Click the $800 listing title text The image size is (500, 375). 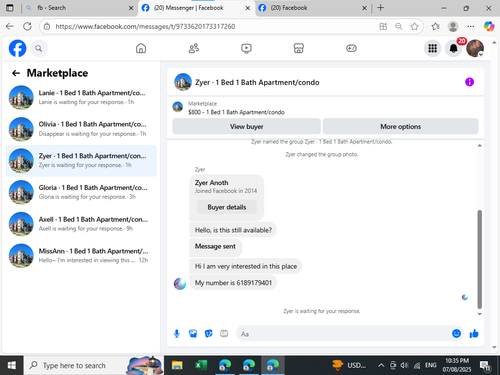coord(236,112)
